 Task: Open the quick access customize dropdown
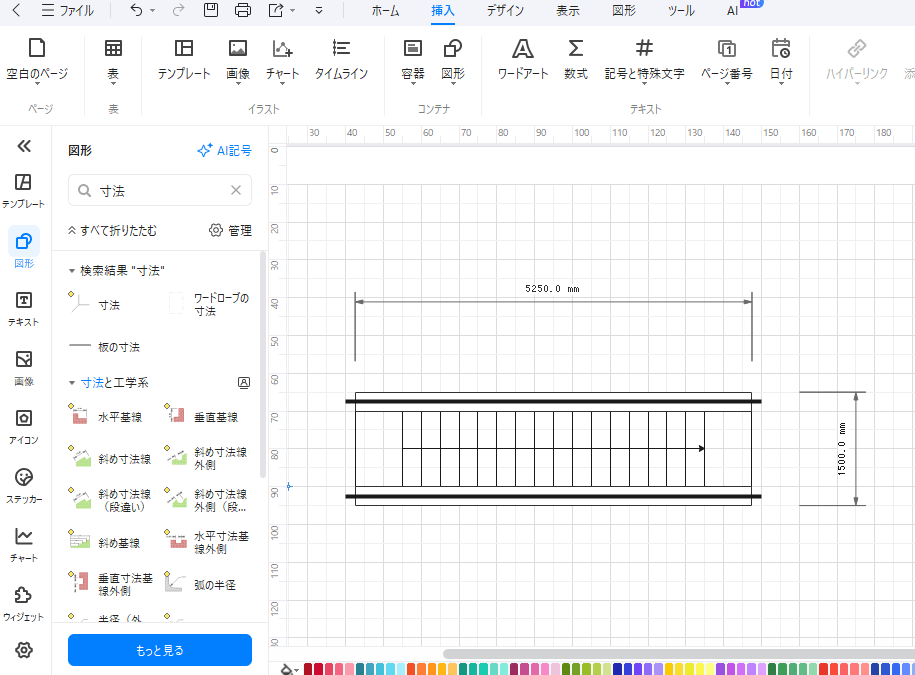[319, 11]
